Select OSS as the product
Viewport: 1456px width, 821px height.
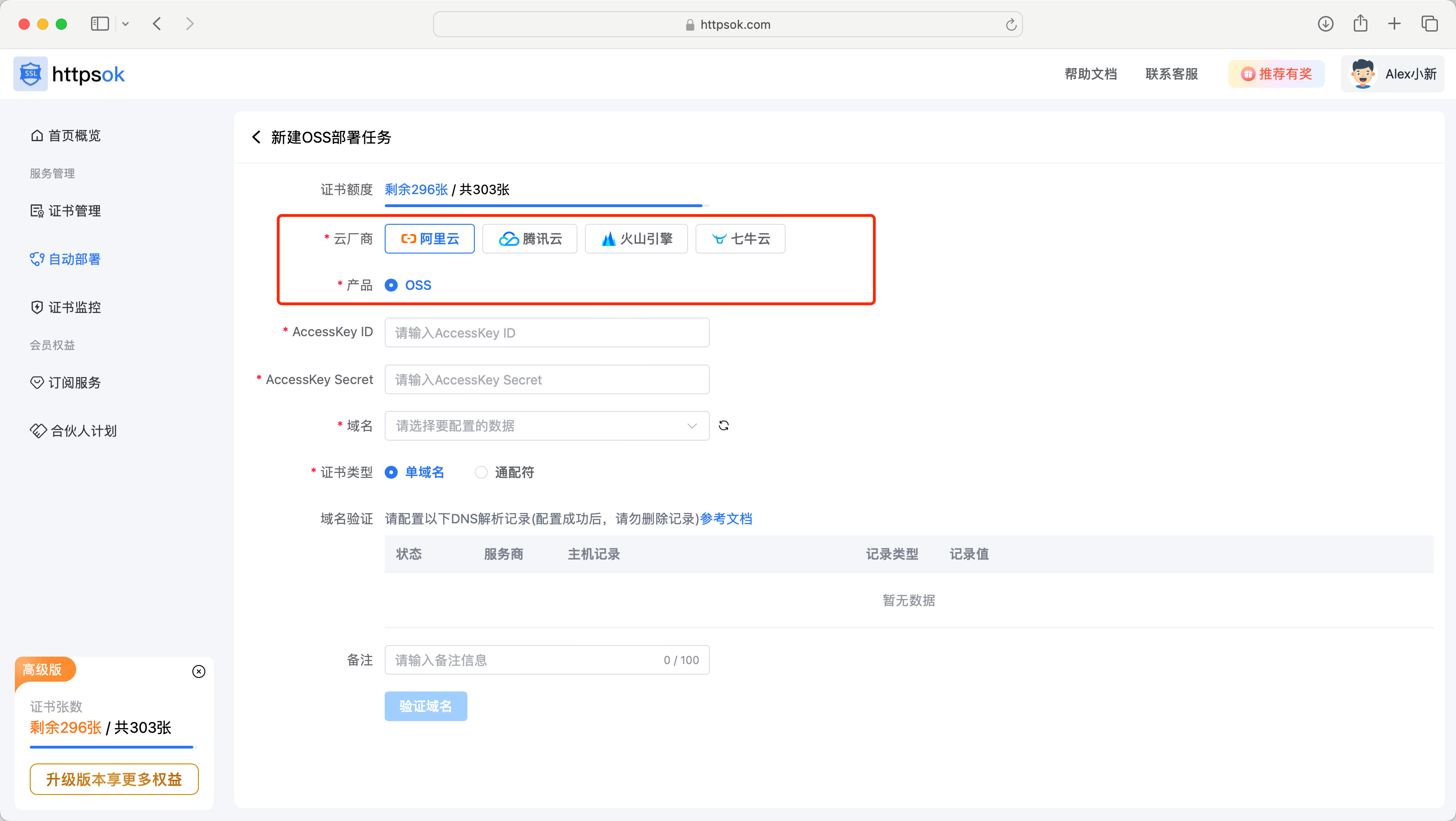[391, 285]
